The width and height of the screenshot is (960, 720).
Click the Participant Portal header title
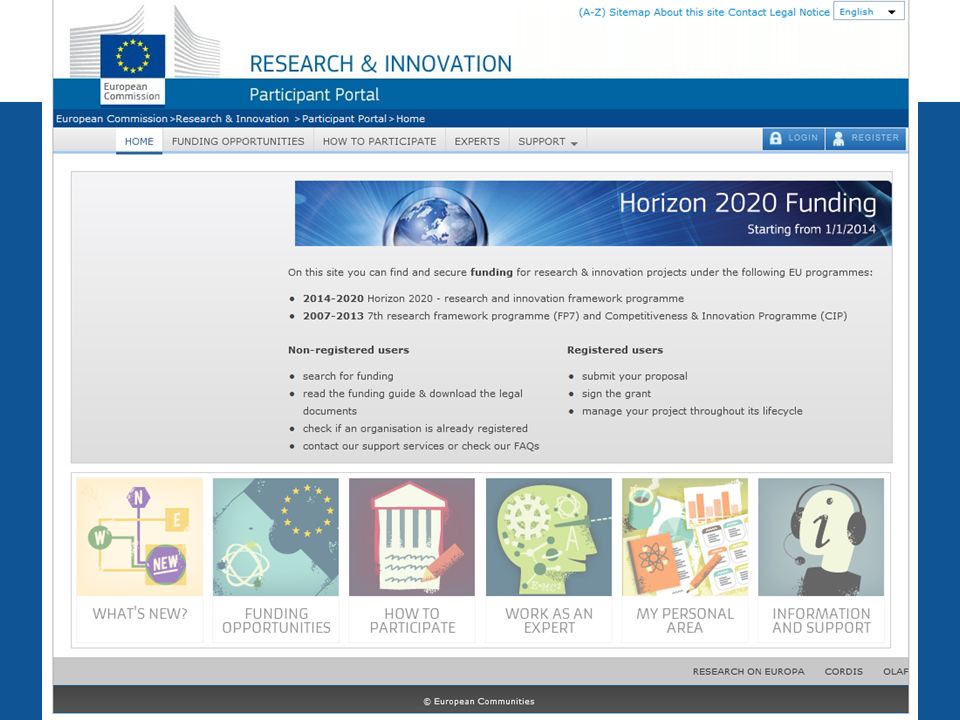tap(314, 95)
